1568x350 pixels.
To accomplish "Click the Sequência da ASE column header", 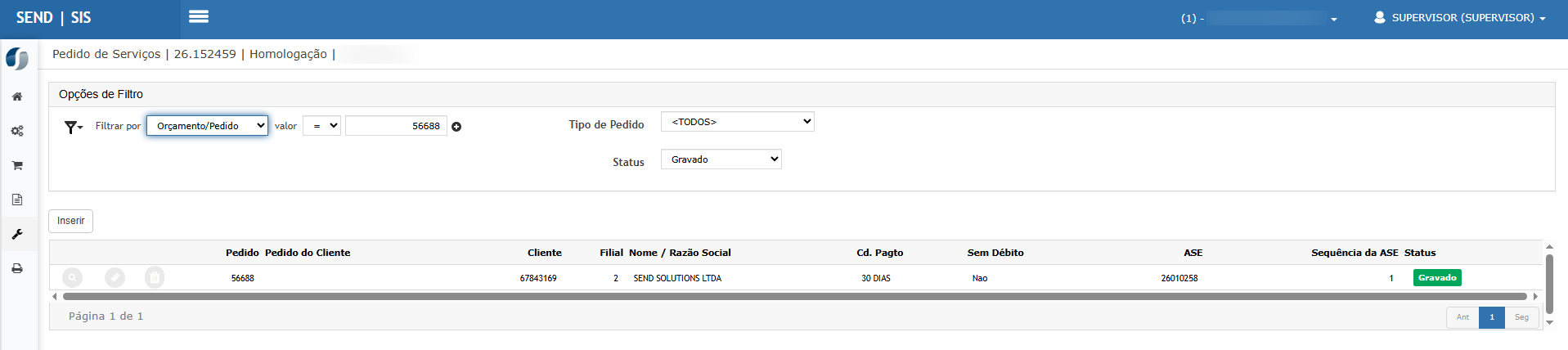I will (x=1355, y=253).
